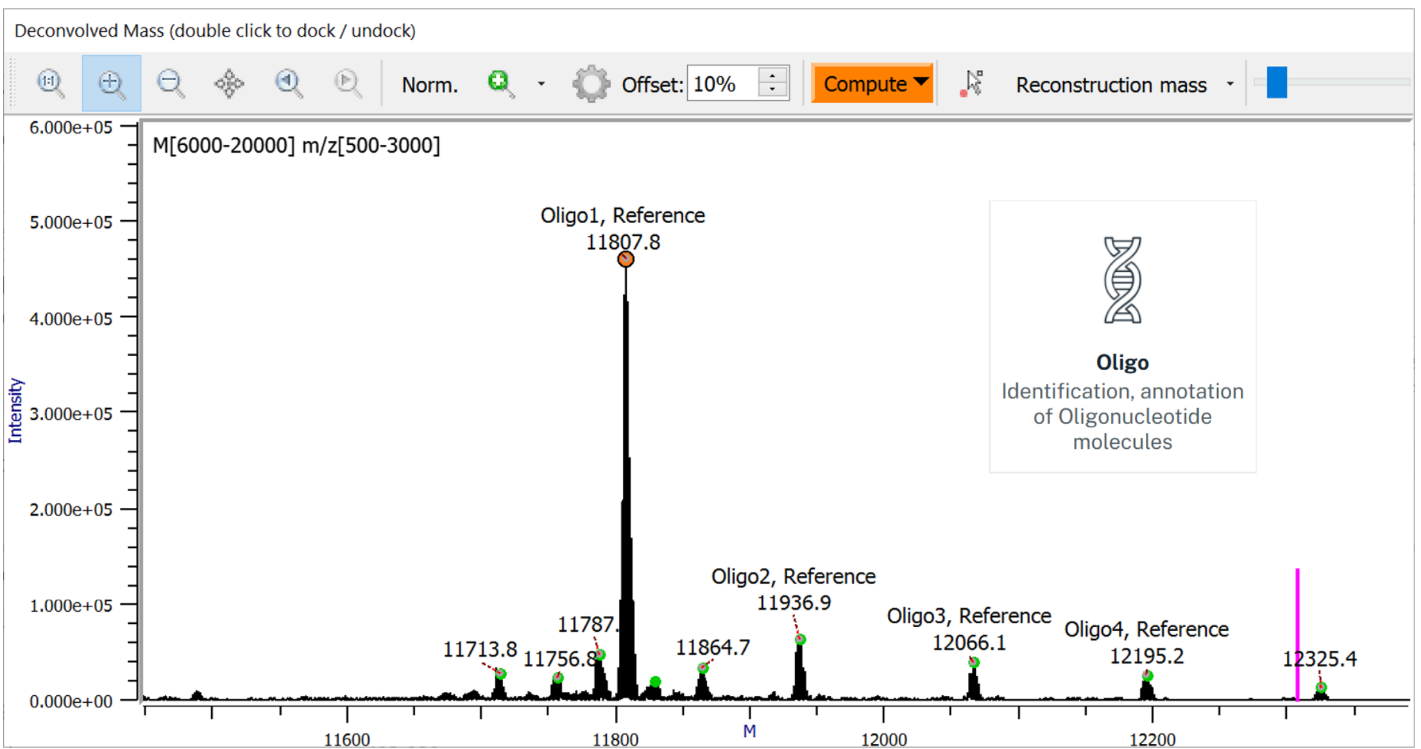This screenshot has width=1421, height=749.
Task: Select the zoom in tool
Action: (111, 83)
